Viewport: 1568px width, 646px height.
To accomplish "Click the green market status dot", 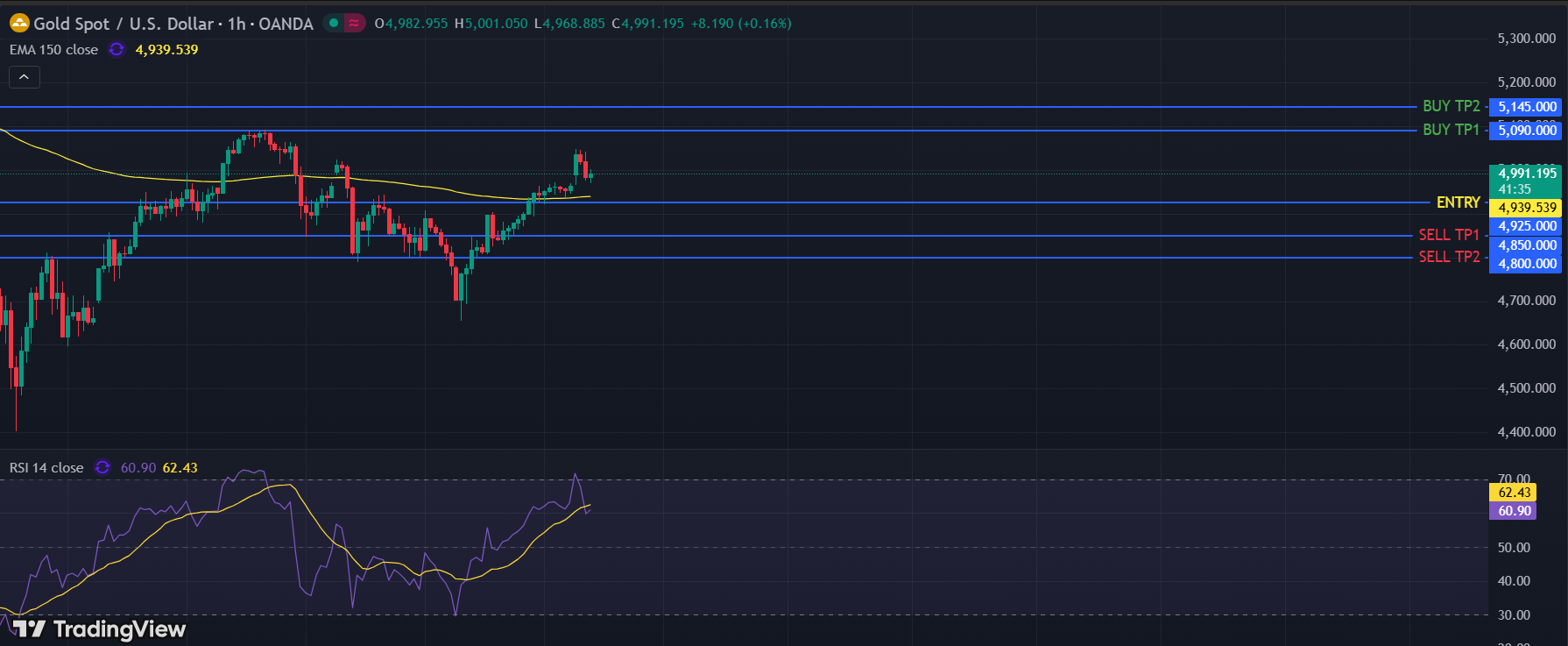I will pyautogui.click(x=334, y=24).
